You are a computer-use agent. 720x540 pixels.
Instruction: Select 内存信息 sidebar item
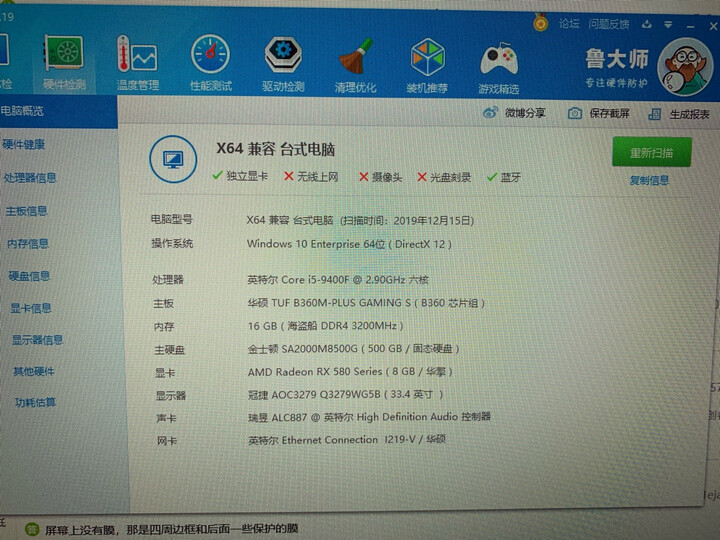pyautogui.click(x=28, y=243)
